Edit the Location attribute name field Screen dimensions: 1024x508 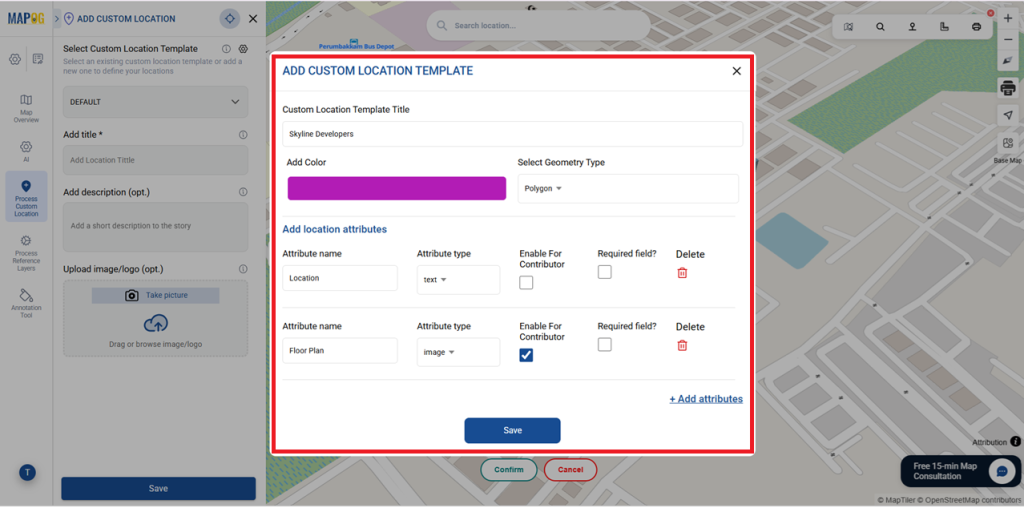pyautogui.click(x=340, y=278)
